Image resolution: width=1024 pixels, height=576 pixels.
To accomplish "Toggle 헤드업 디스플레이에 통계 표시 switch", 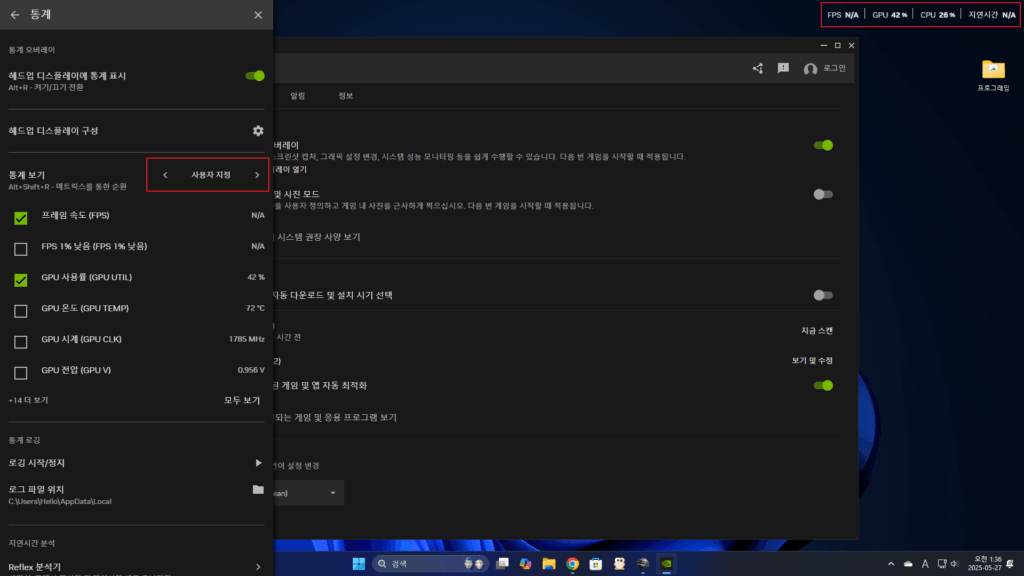I will tap(255, 76).
